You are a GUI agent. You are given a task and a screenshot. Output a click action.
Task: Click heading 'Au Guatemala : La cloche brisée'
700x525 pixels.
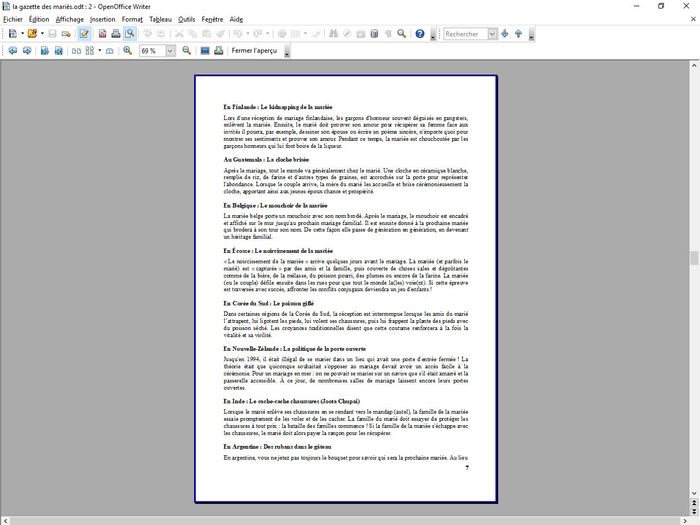pyautogui.click(x=266, y=159)
